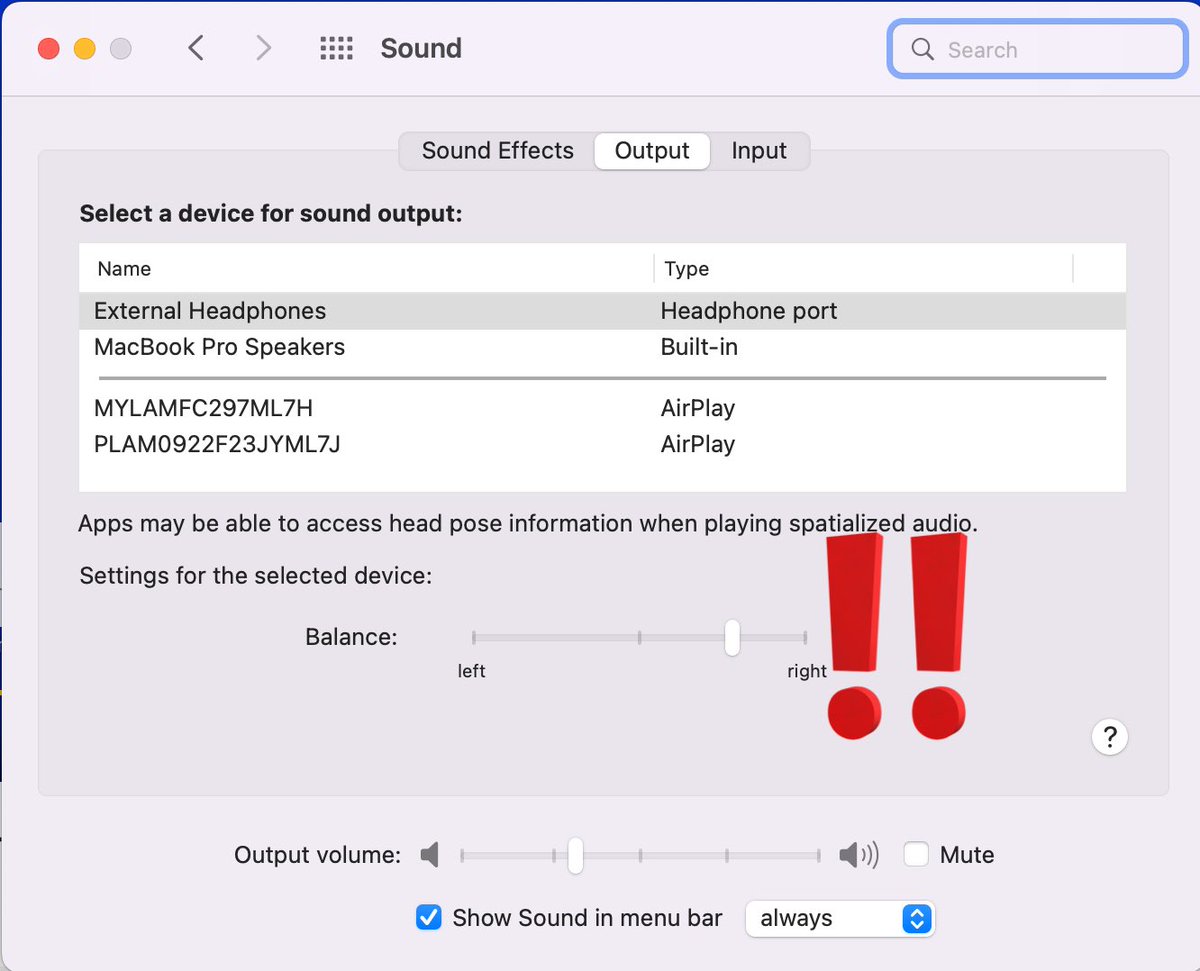1200x971 pixels.
Task: Click the low volume speaker icon
Action: [x=430, y=855]
